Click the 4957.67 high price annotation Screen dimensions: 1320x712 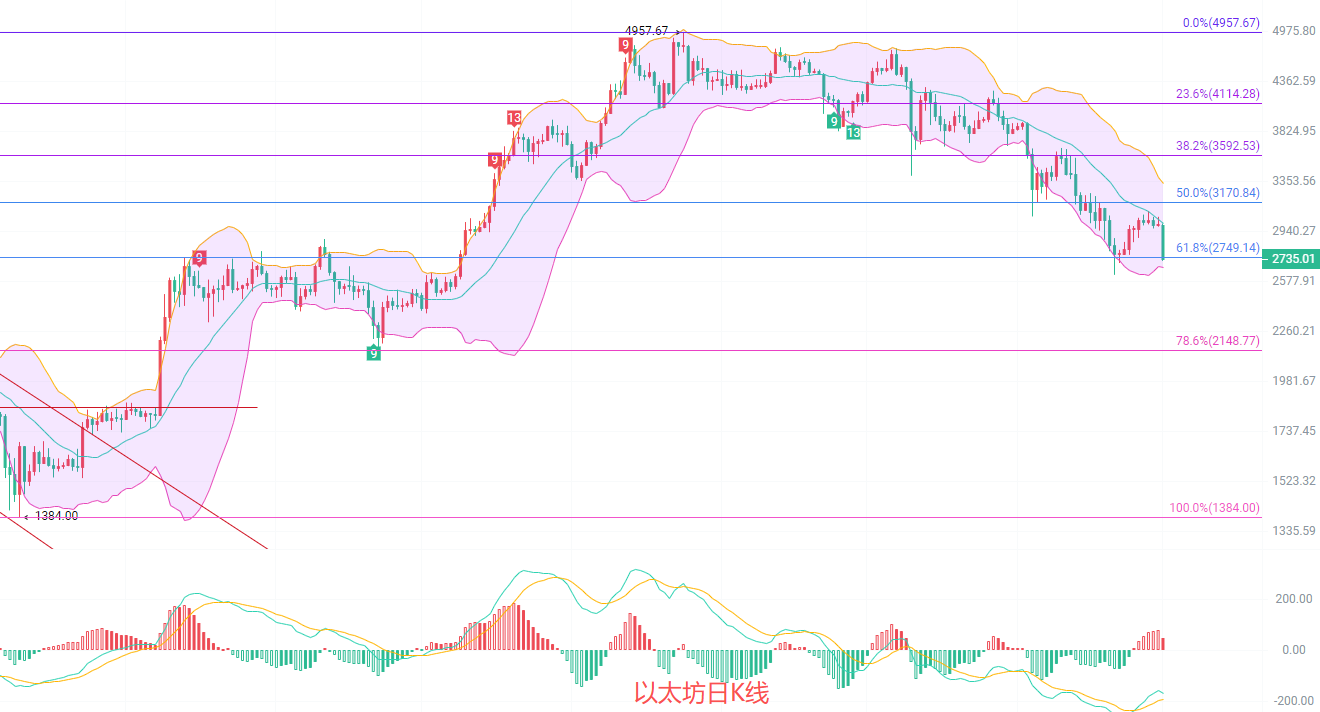click(x=646, y=31)
